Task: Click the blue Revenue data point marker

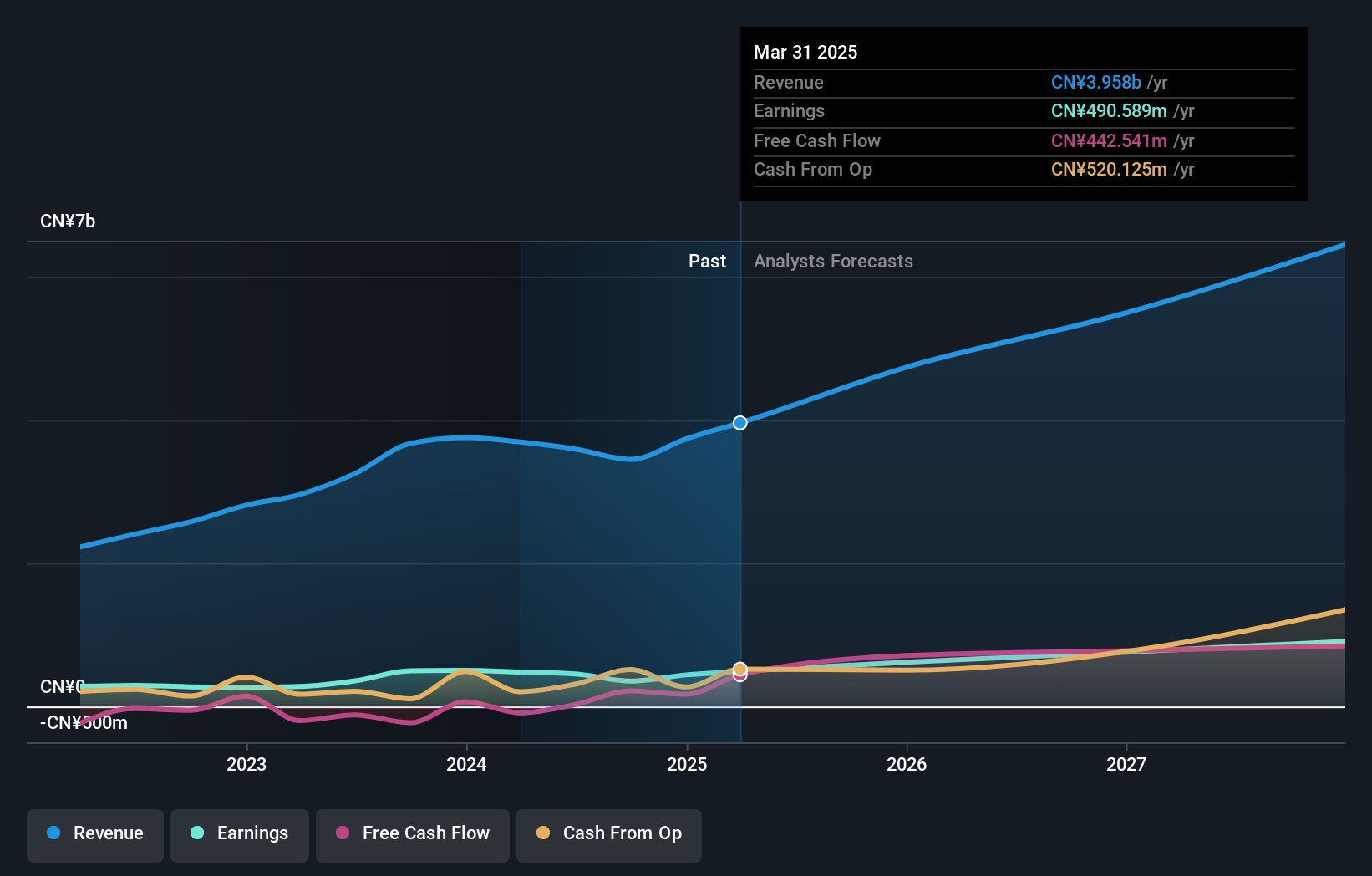Action: click(x=740, y=423)
